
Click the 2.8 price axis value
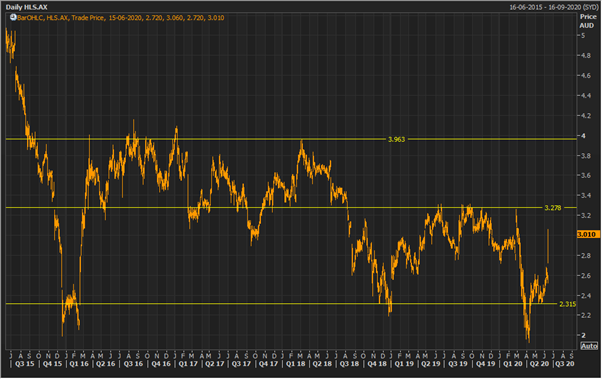coord(586,255)
